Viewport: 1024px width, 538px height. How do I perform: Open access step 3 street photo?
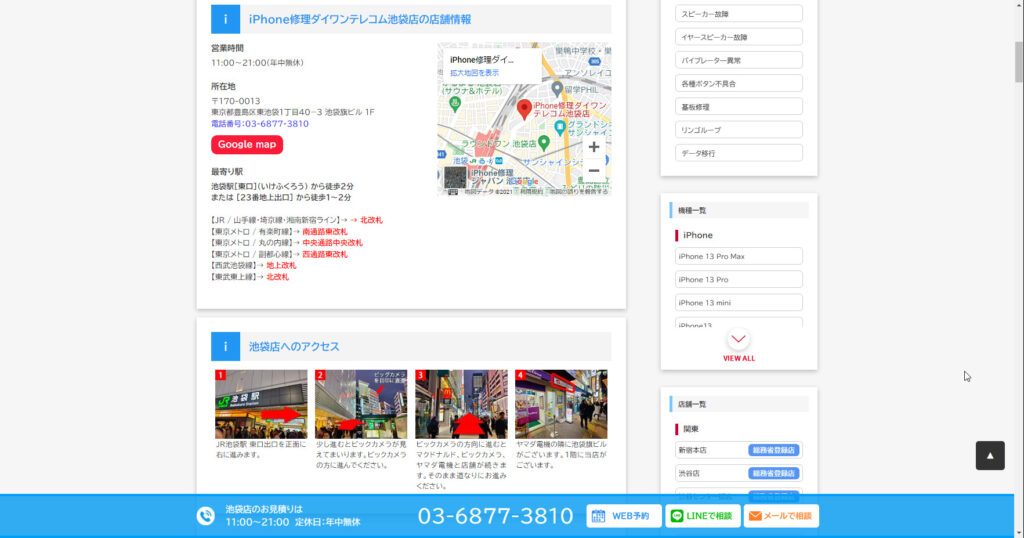(x=461, y=404)
